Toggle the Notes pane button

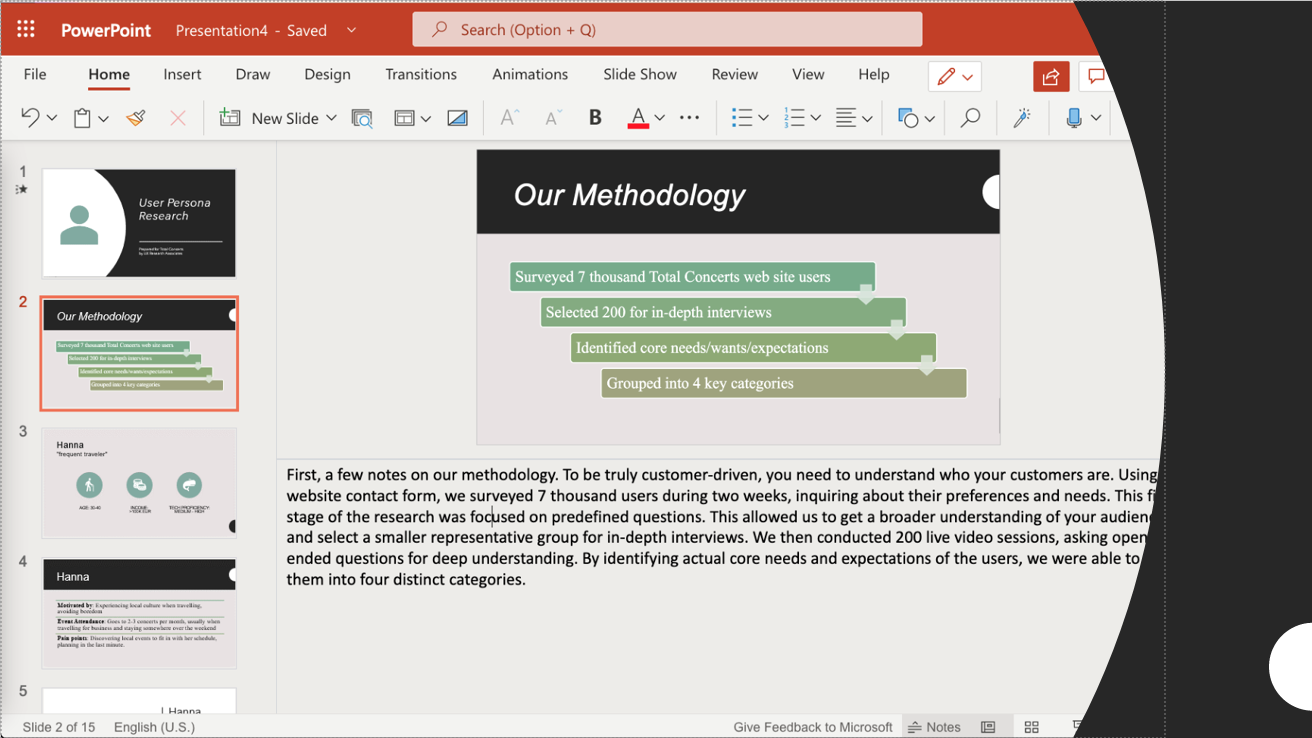pos(934,727)
